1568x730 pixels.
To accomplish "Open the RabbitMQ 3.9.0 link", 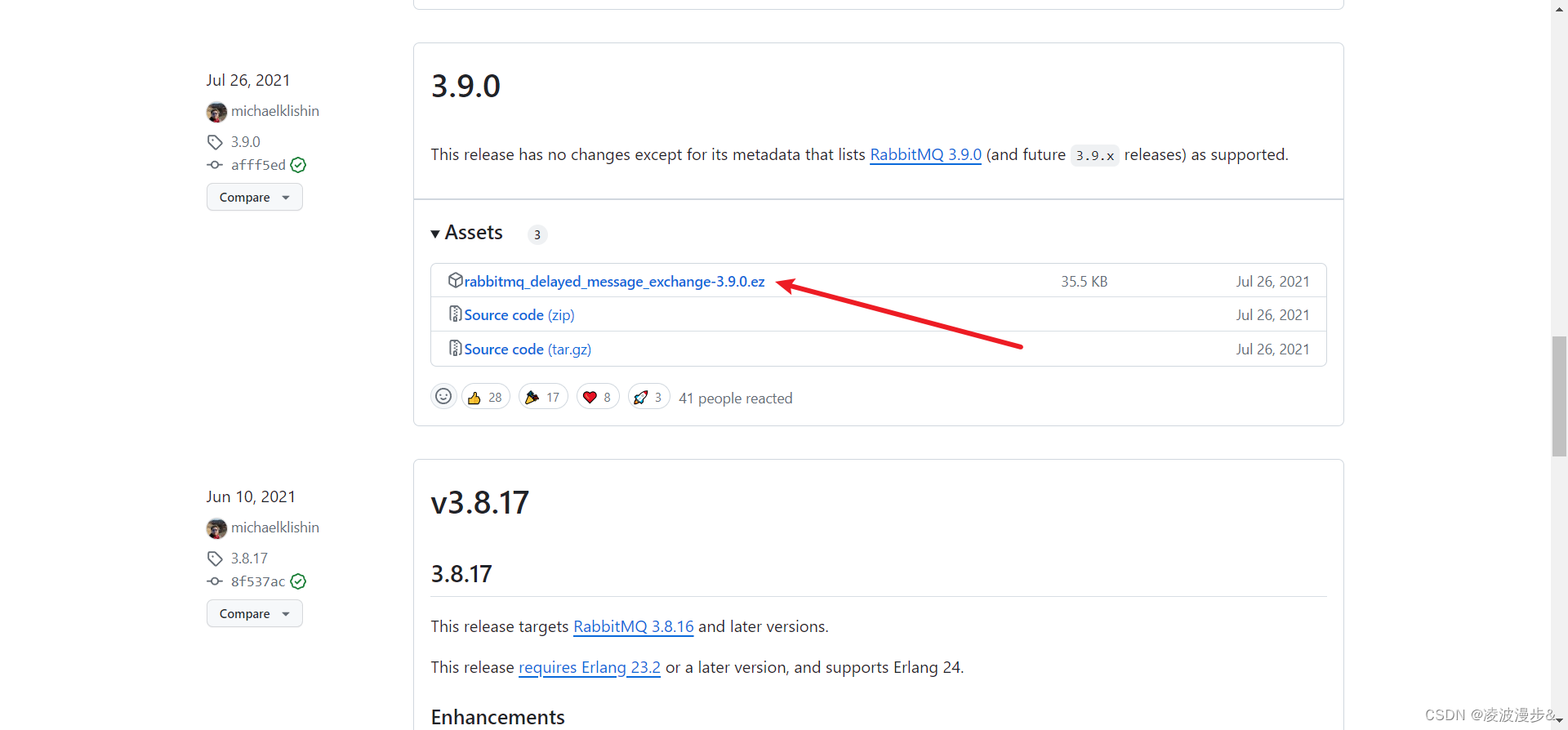I will point(925,154).
